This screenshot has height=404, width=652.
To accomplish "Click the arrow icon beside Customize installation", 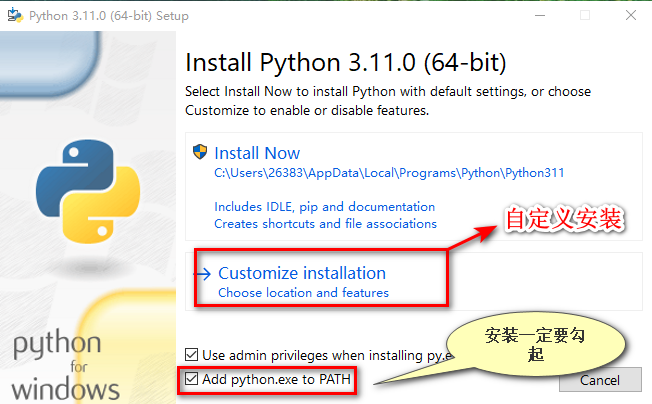I will coord(203,274).
